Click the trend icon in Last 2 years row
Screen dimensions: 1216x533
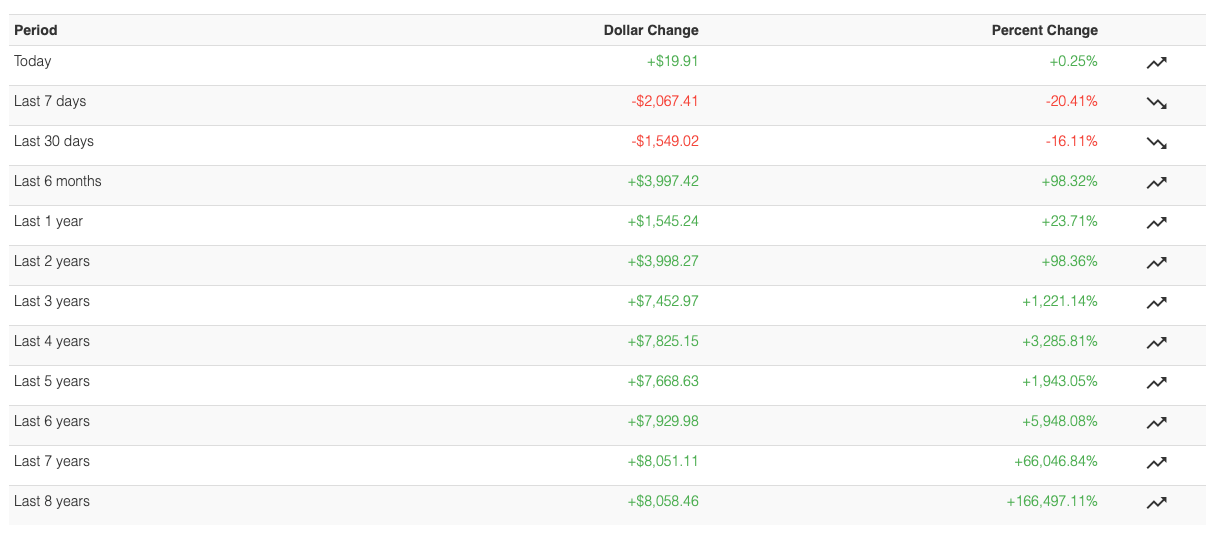1156,262
